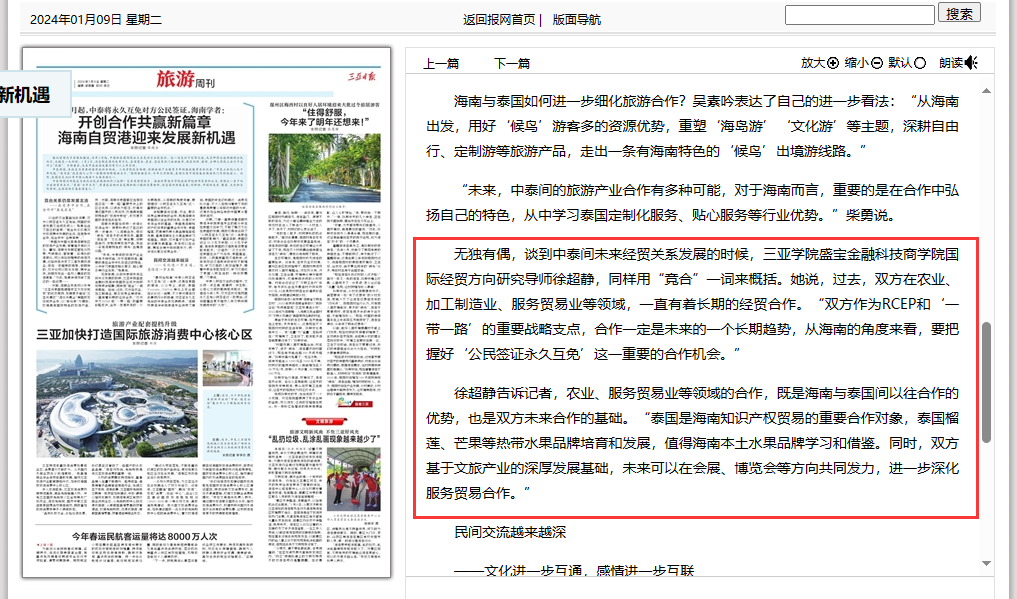Viewport: 1017px width, 599px height.
Task: Go to previous article 上一篇
Action: coord(441,63)
